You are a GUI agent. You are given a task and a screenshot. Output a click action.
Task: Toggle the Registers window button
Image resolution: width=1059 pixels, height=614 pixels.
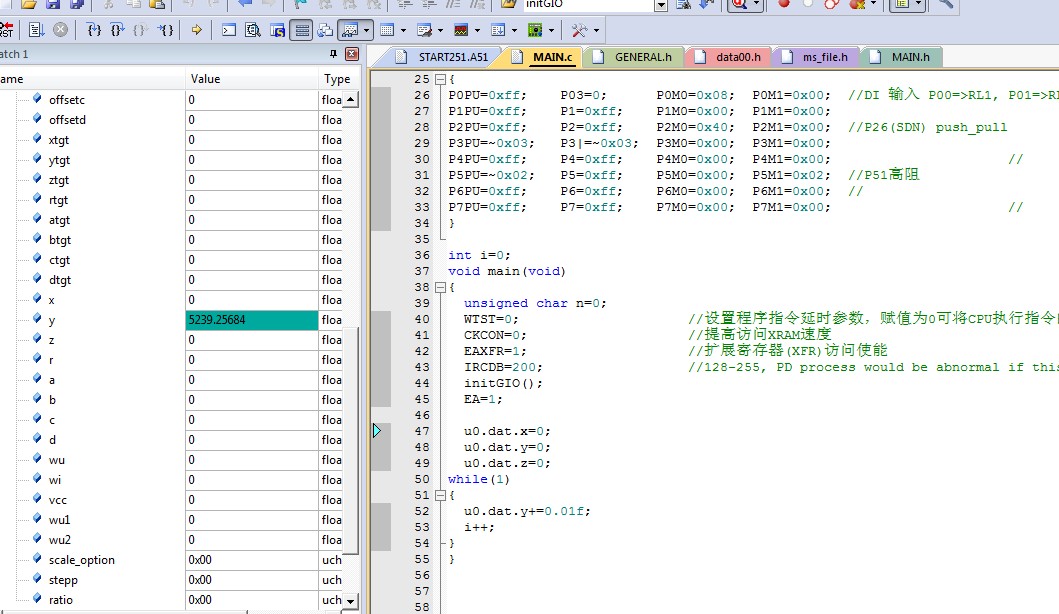302,30
